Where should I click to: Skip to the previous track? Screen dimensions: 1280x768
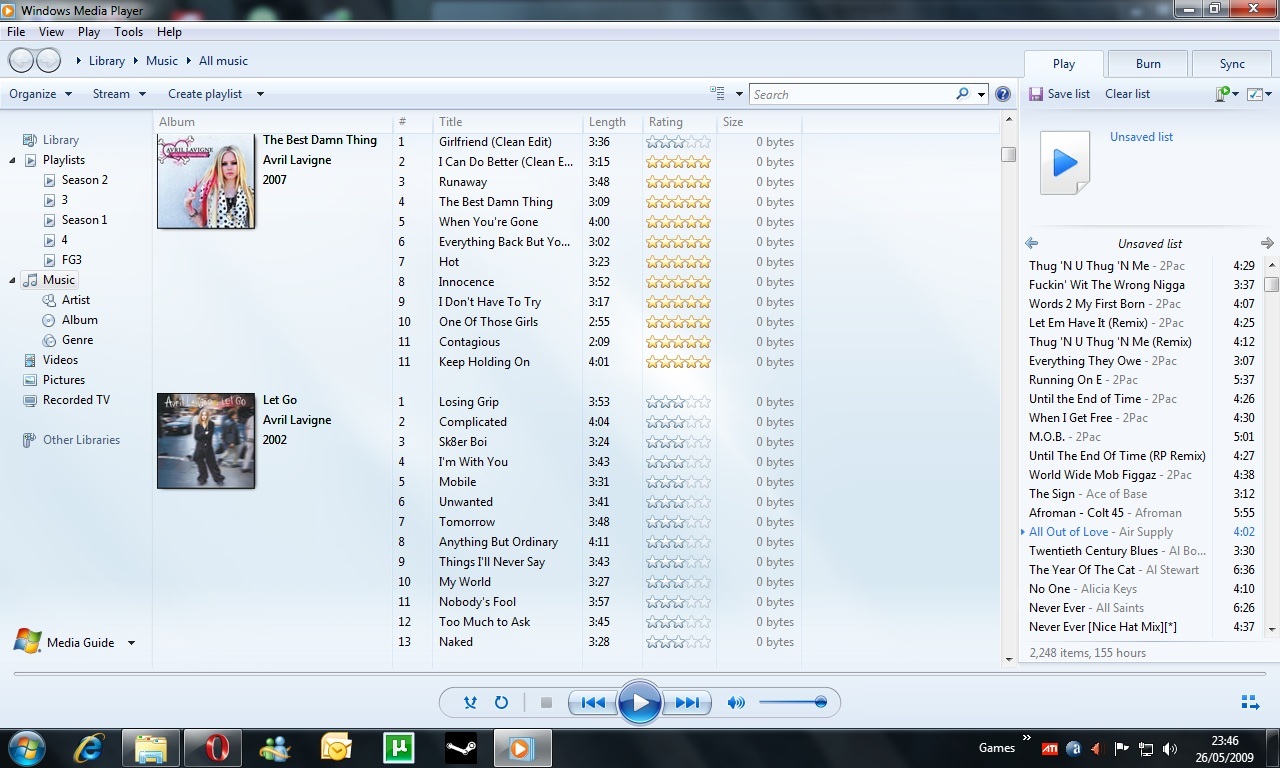point(593,703)
